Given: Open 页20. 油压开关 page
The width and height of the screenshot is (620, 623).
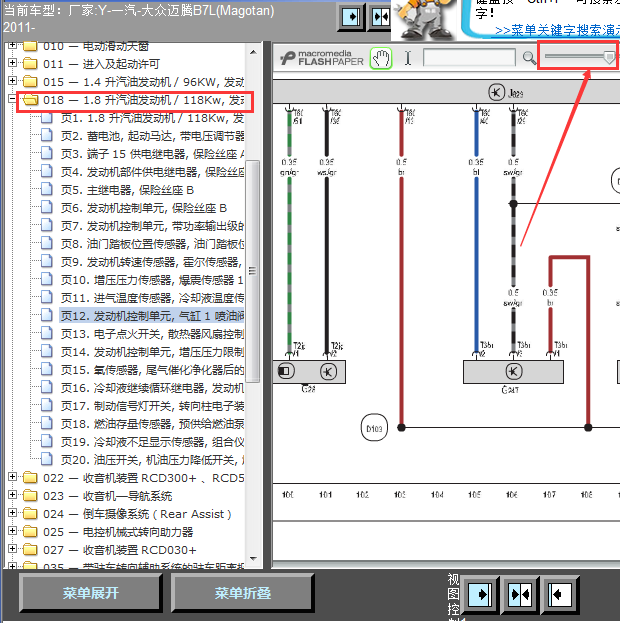Looking at the screenshot, I should click(152, 460).
